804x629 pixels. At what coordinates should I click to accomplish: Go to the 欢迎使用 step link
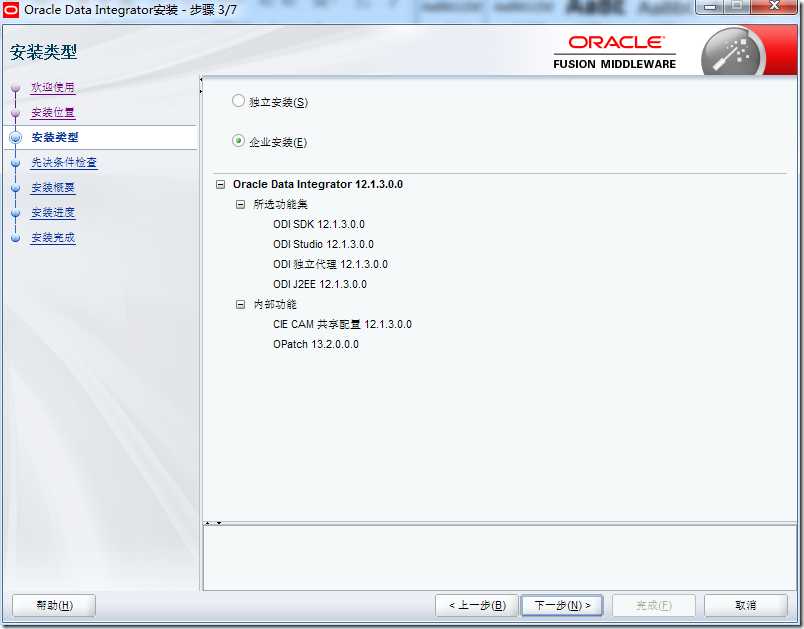[53, 87]
